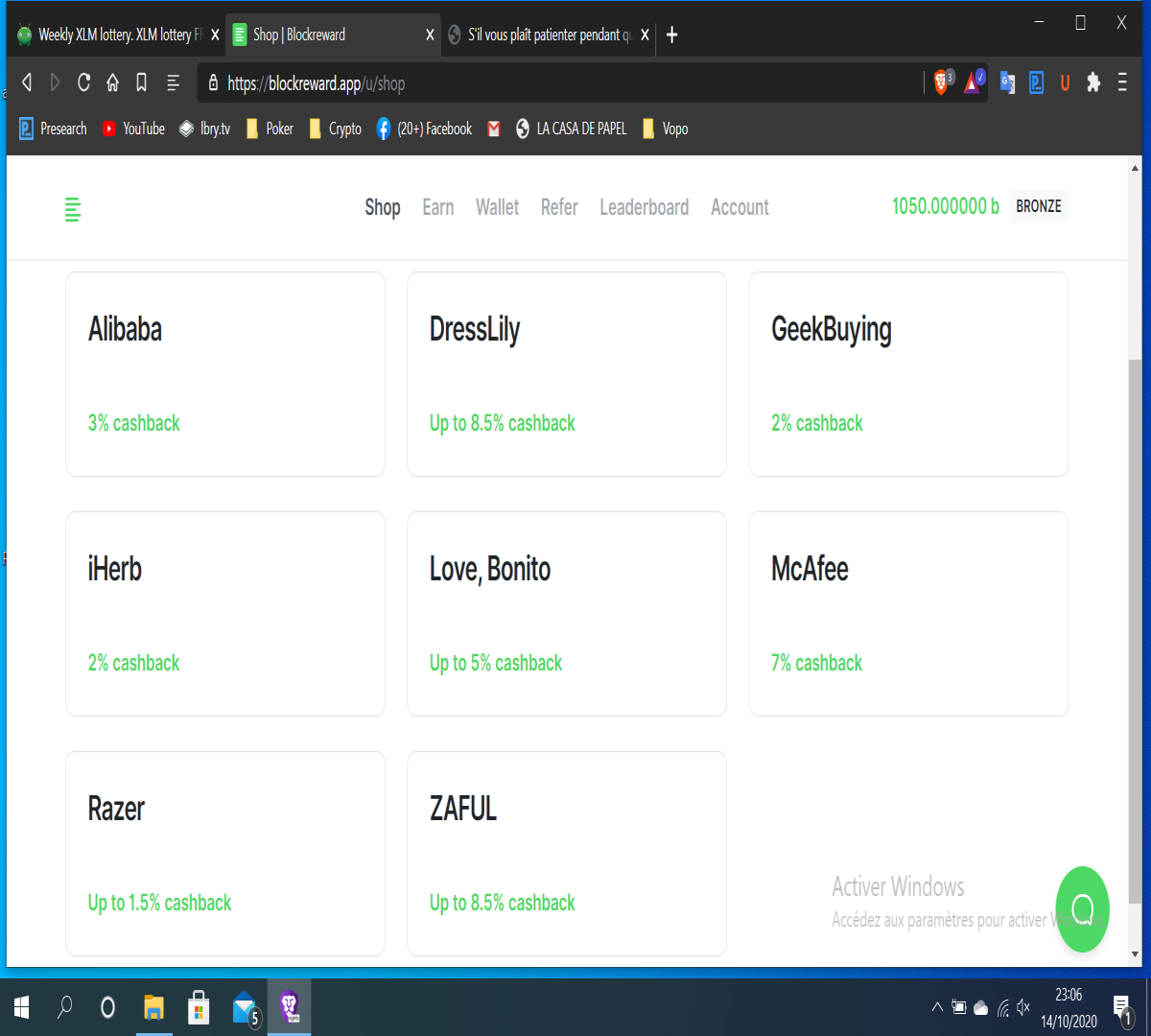This screenshot has width=1151, height=1036.
Task: Open the Shop navigation item
Action: (383, 207)
